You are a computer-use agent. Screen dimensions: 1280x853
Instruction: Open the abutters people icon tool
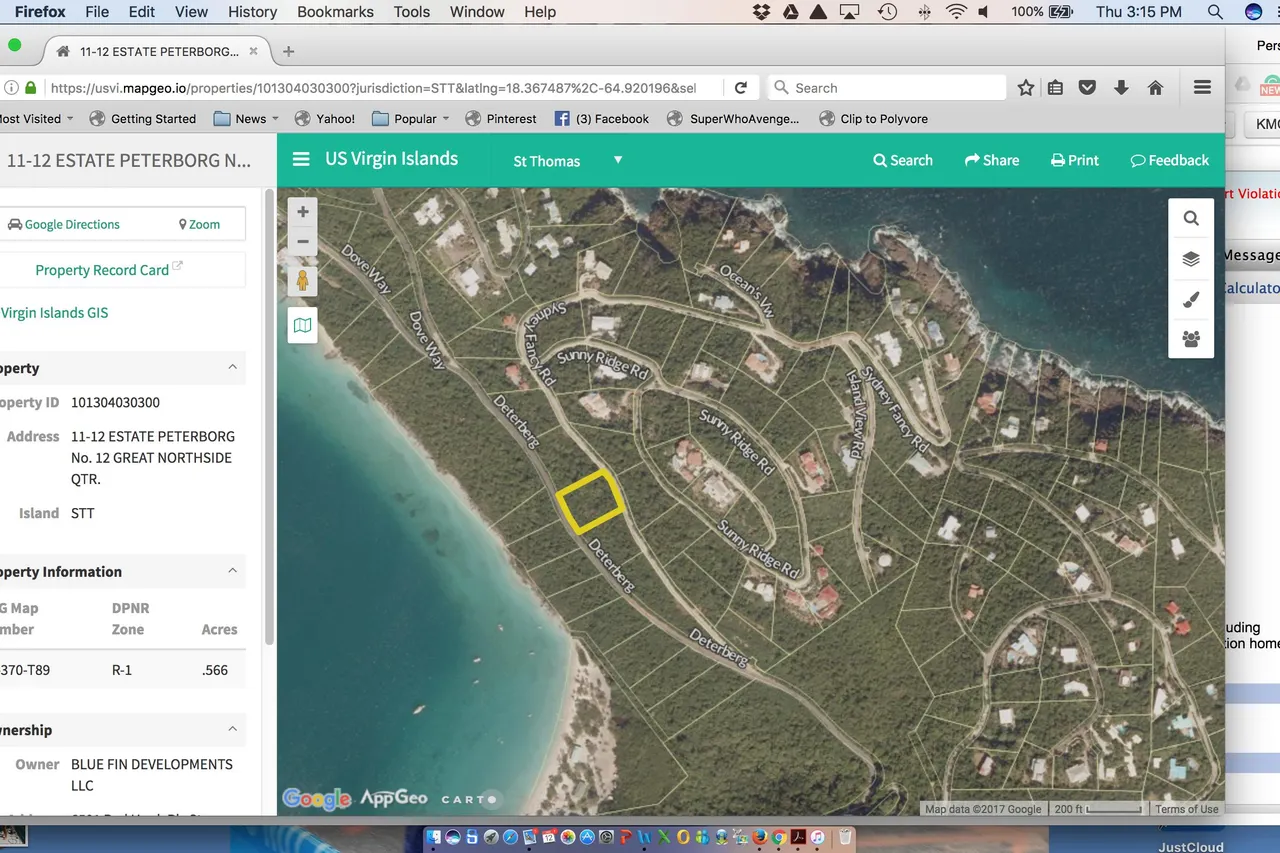coord(1190,339)
